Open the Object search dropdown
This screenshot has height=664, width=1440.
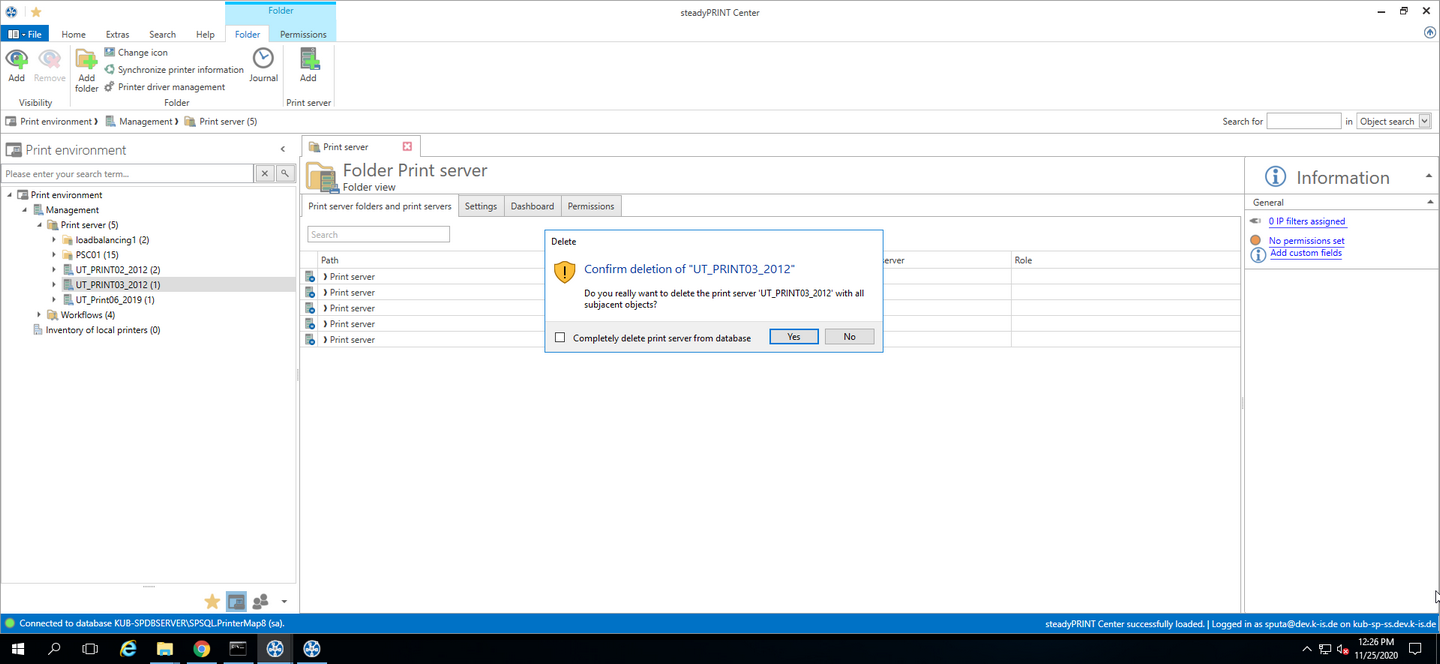click(x=1424, y=121)
